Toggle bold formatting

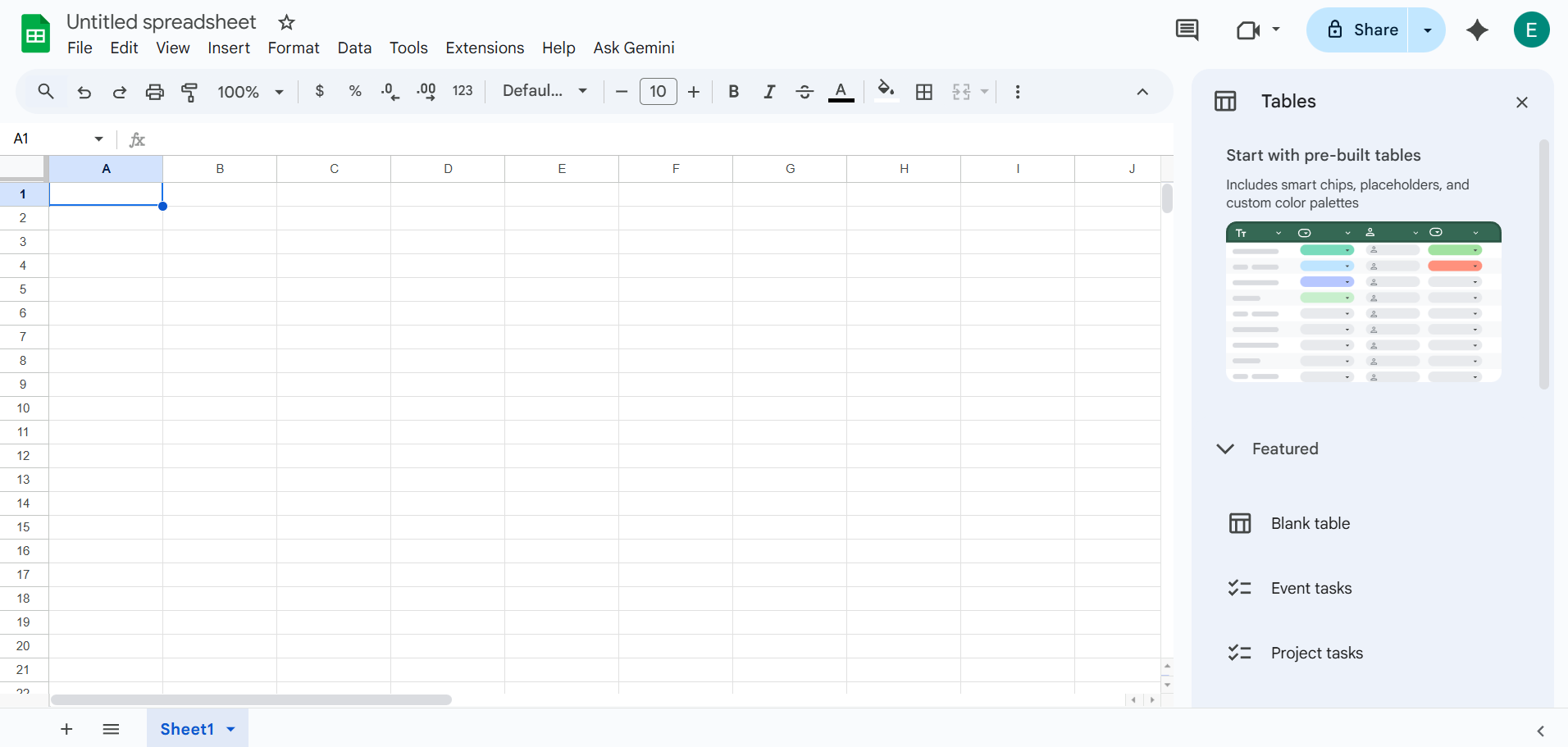click(x=733, y=92)
